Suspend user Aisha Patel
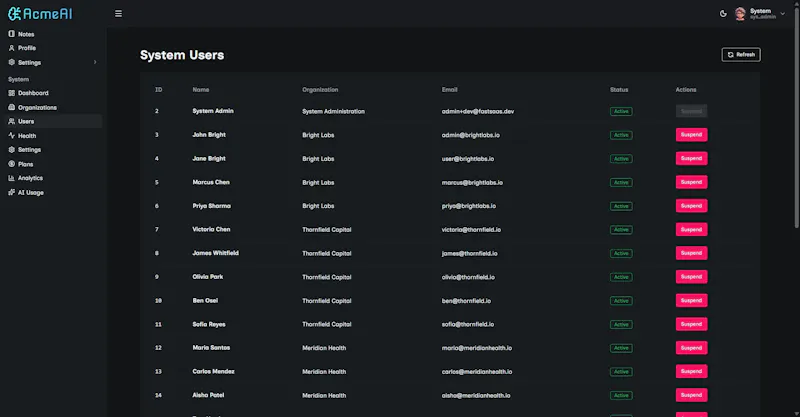This screenshot has width=800, height=417. click(691, 395)
